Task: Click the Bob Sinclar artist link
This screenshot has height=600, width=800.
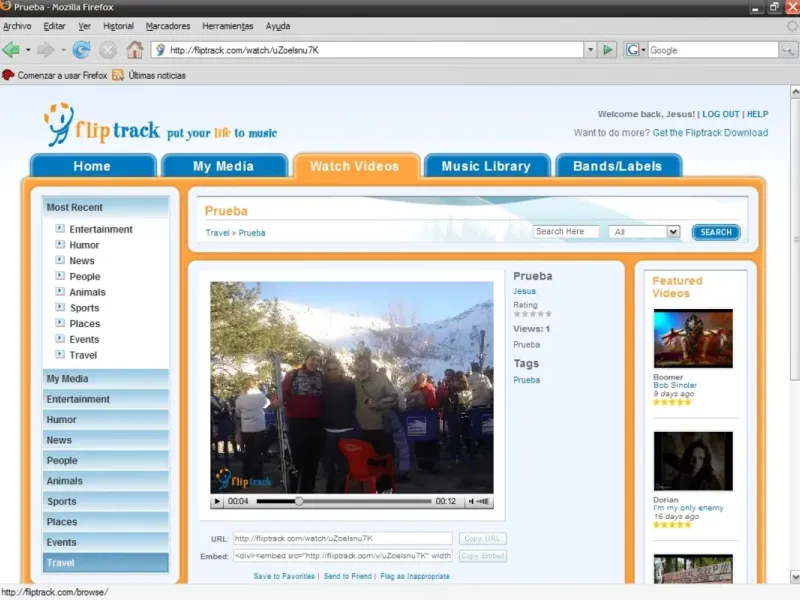Action: click(x=674, y=385)
